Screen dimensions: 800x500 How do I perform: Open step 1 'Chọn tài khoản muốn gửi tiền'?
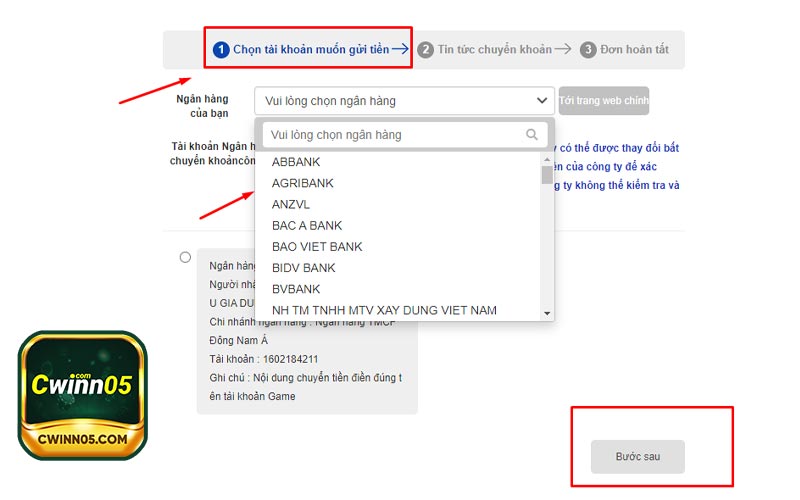coord(310,49)
